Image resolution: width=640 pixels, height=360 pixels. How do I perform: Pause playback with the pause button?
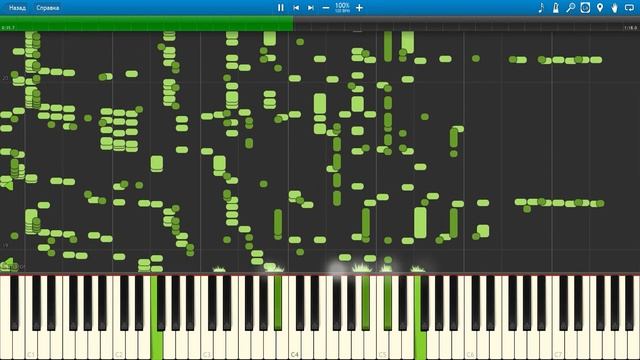pos(280,8)
